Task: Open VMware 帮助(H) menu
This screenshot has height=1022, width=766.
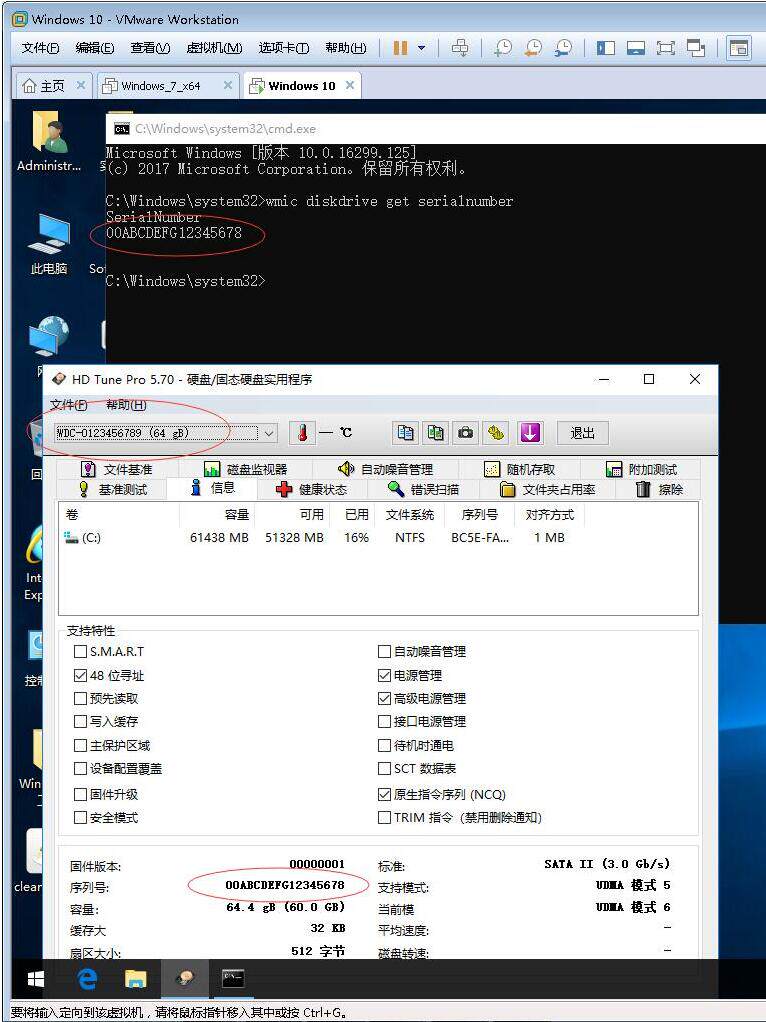Action: pyautogui.click(x=346, y=48)
